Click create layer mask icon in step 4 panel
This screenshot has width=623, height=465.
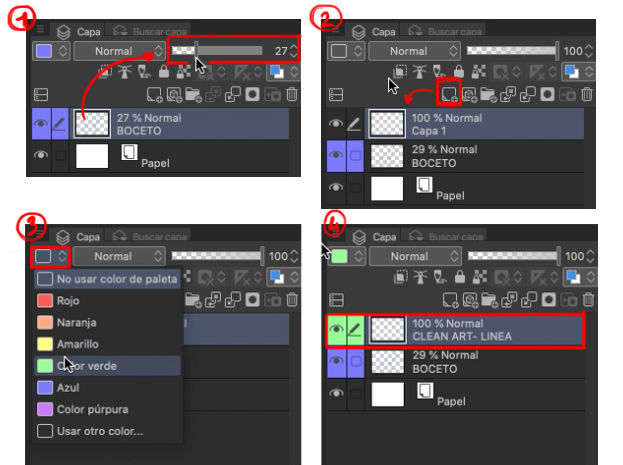[549, 300]
